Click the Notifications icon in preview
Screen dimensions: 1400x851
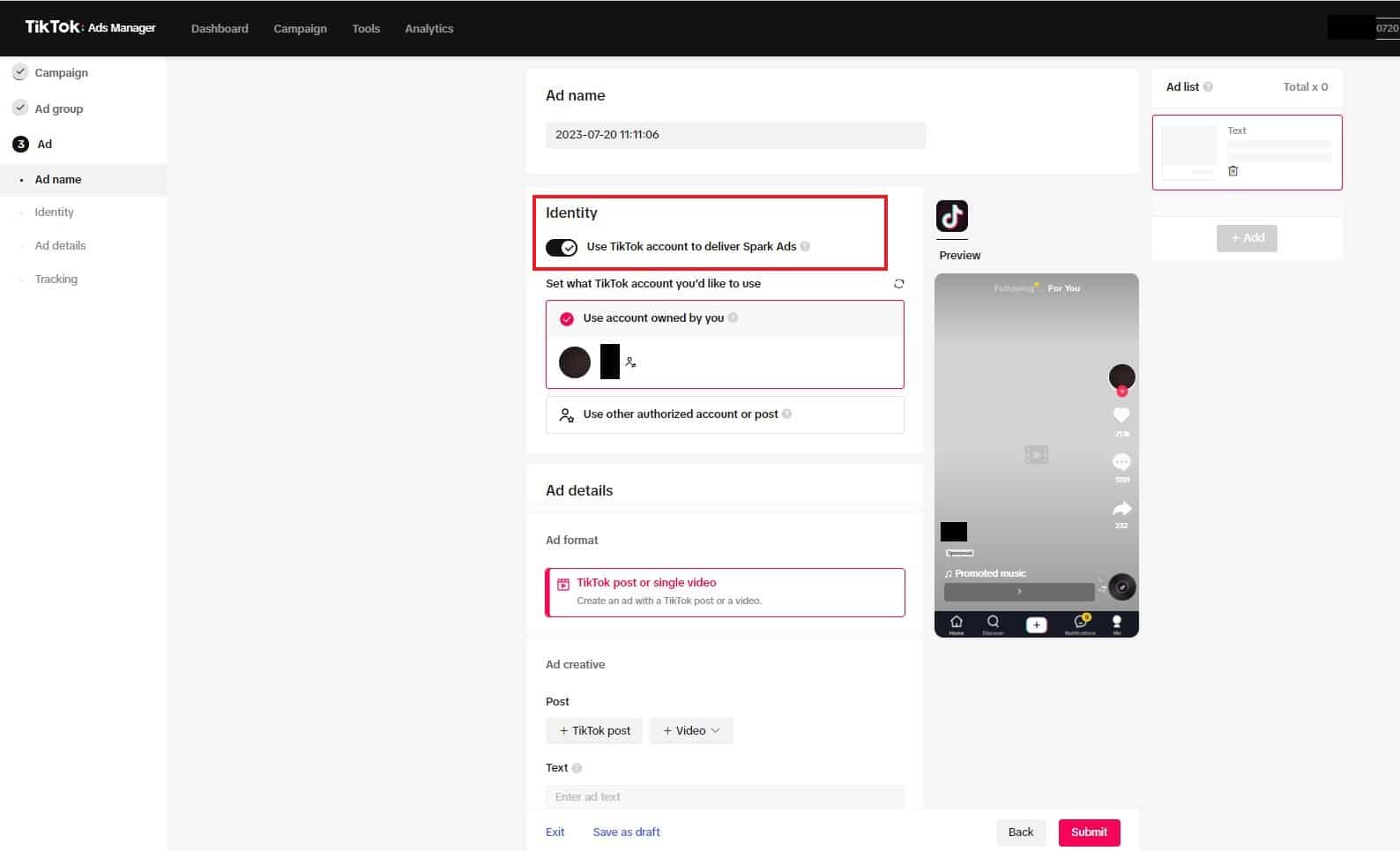tap(1080, 624)
